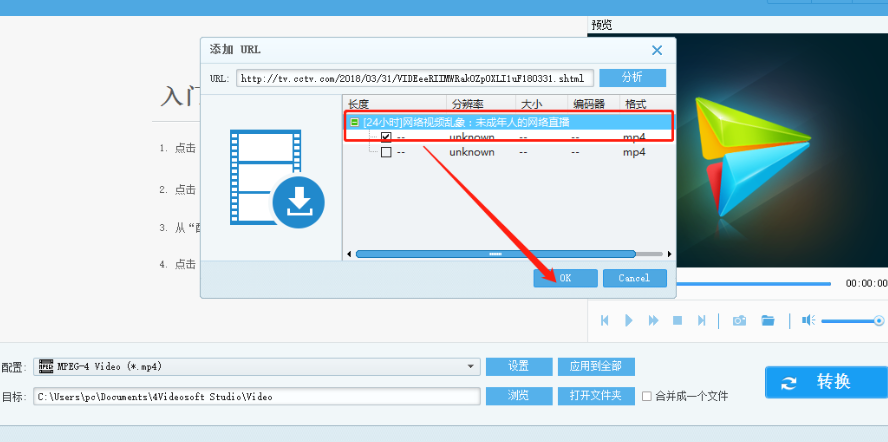Viewport: 888px width, 442px height.
Task: Click the 应用到全部 button
Action: 596,367
